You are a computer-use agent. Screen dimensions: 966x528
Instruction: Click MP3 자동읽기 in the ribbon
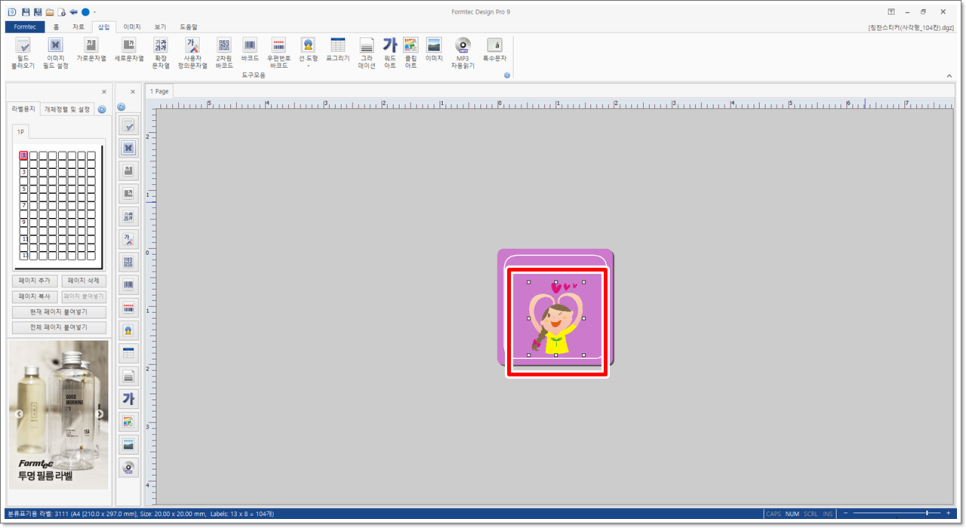point(463,52)
